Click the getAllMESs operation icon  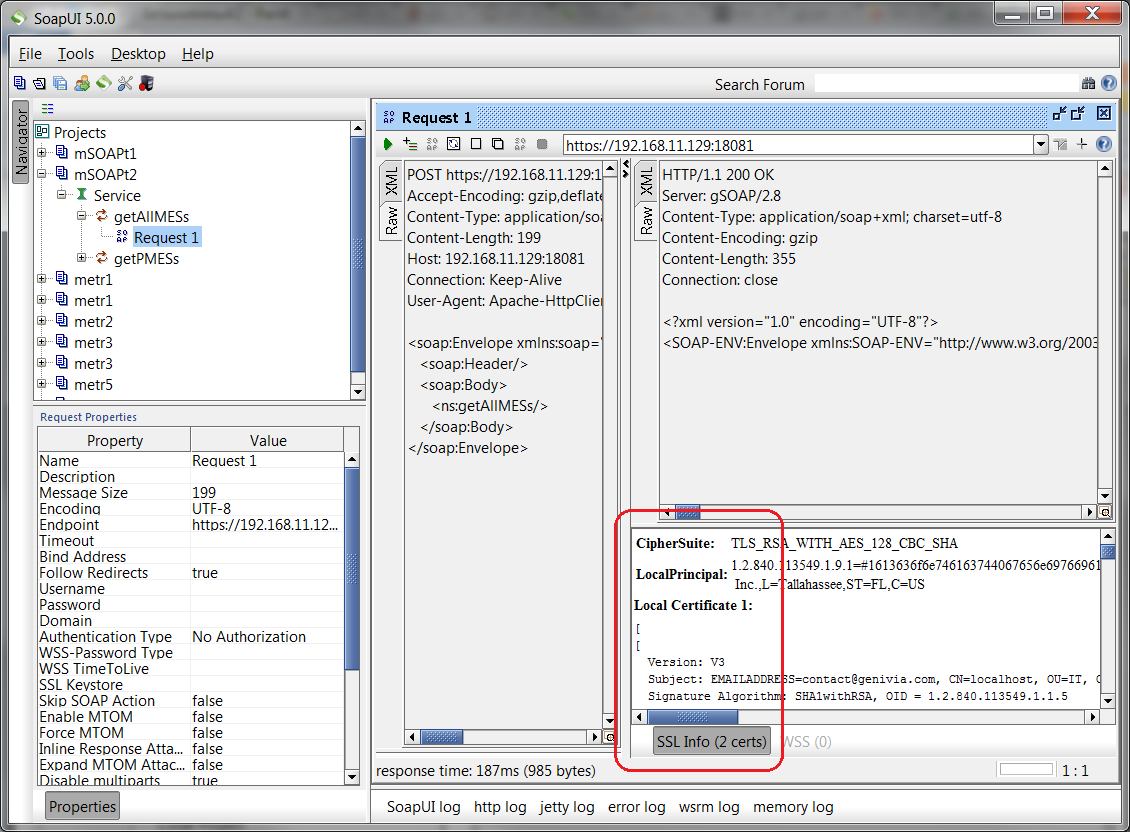tap(102, 216)
